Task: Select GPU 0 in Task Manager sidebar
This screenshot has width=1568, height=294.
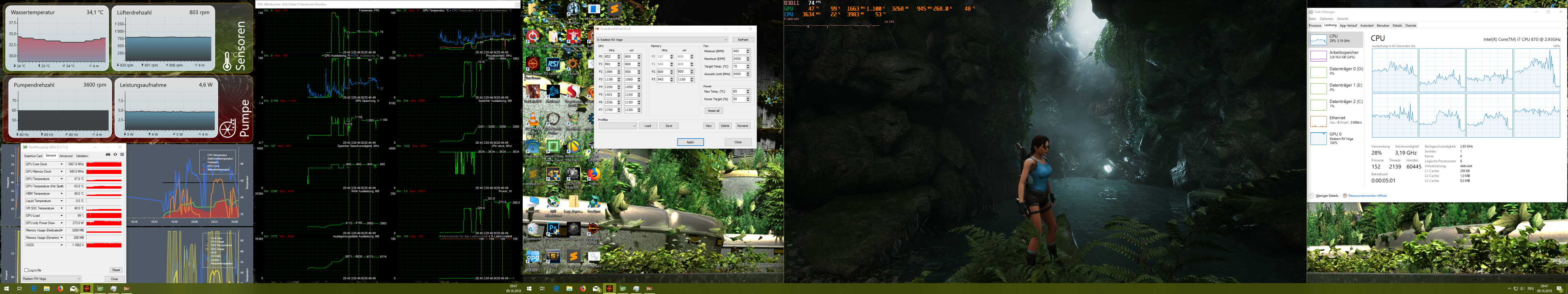Action: point(1336,138)
